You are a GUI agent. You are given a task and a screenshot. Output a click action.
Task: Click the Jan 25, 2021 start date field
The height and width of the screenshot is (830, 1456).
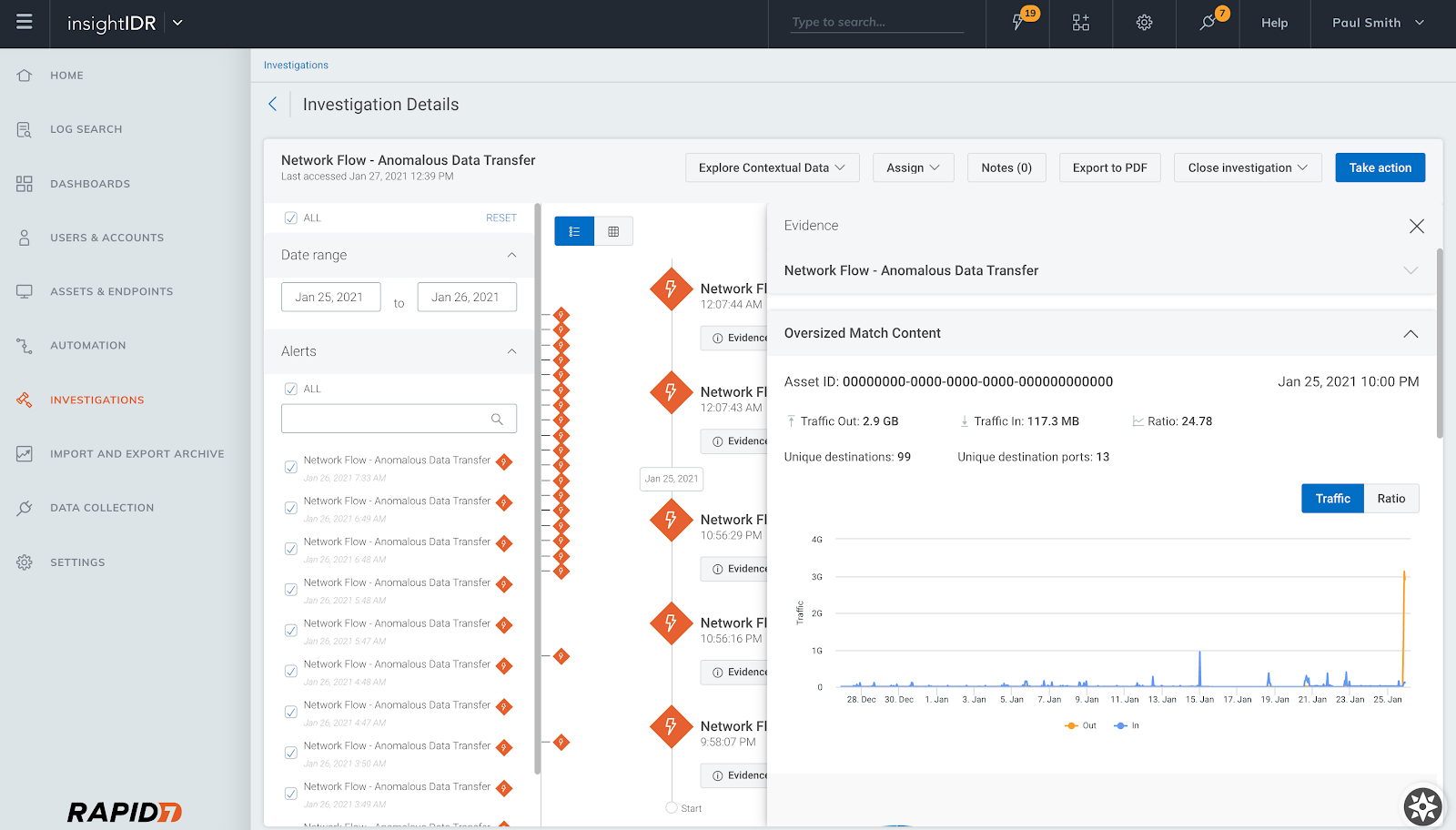click(330, 297)
